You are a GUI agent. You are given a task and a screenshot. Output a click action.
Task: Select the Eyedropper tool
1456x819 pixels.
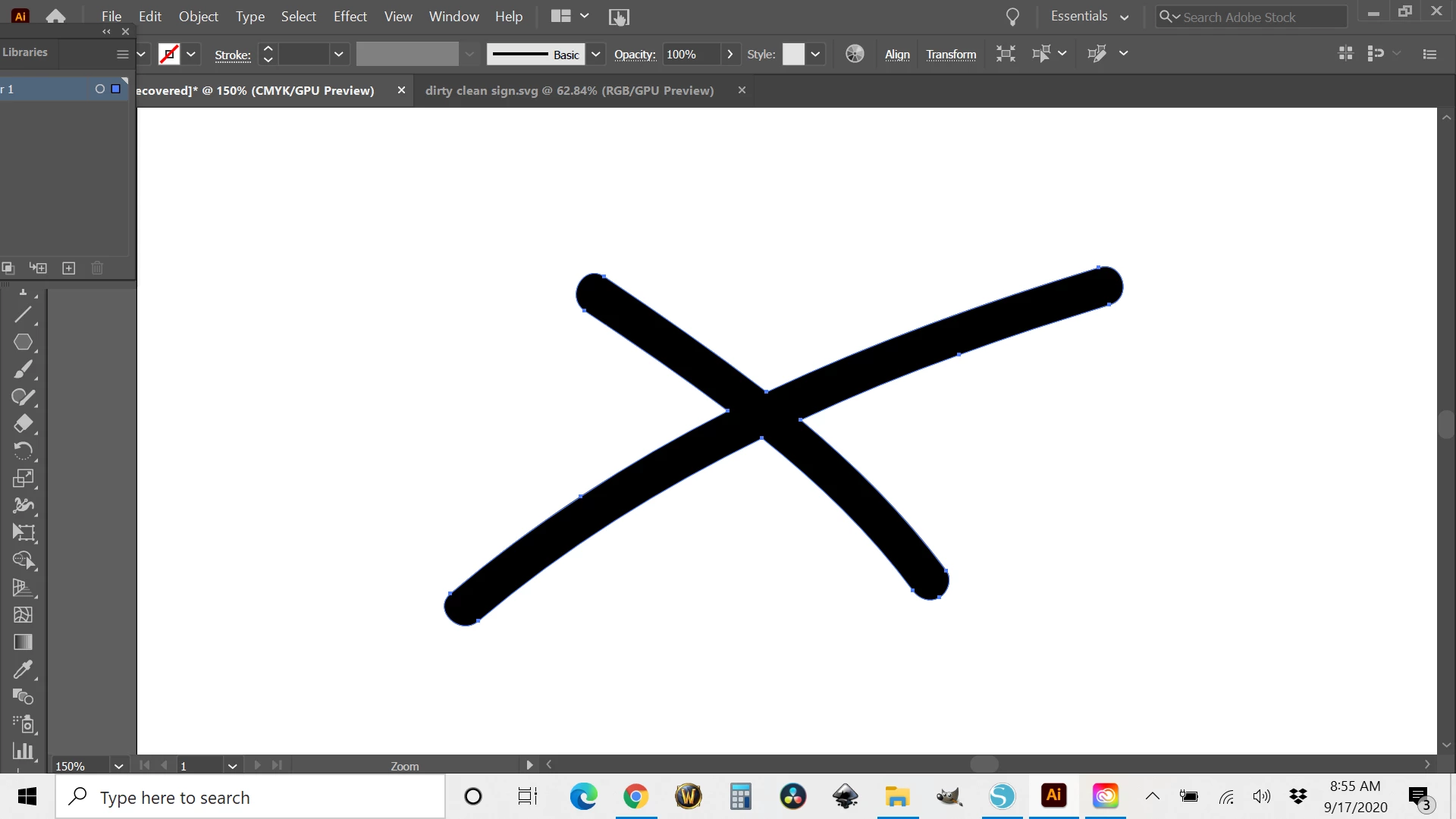click(x=23, y=670)
